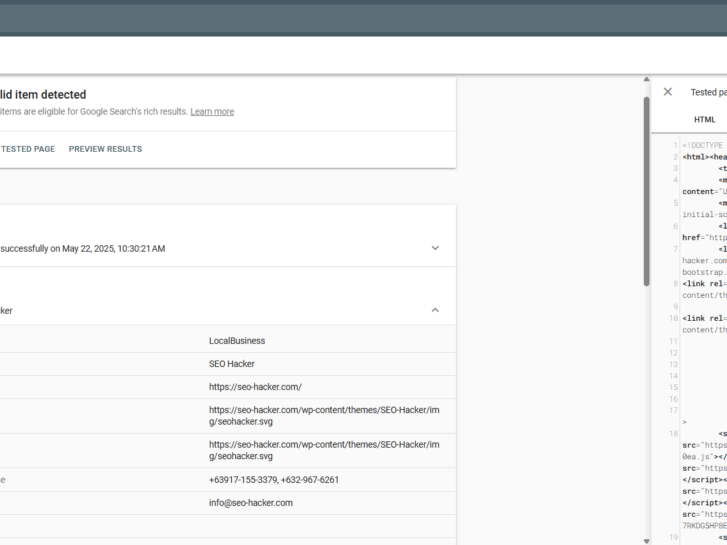This screenshot has height=545, width=727.
Task: Select the phone numbers +63917-155-3379 value
Action: (x=274, y=480)
